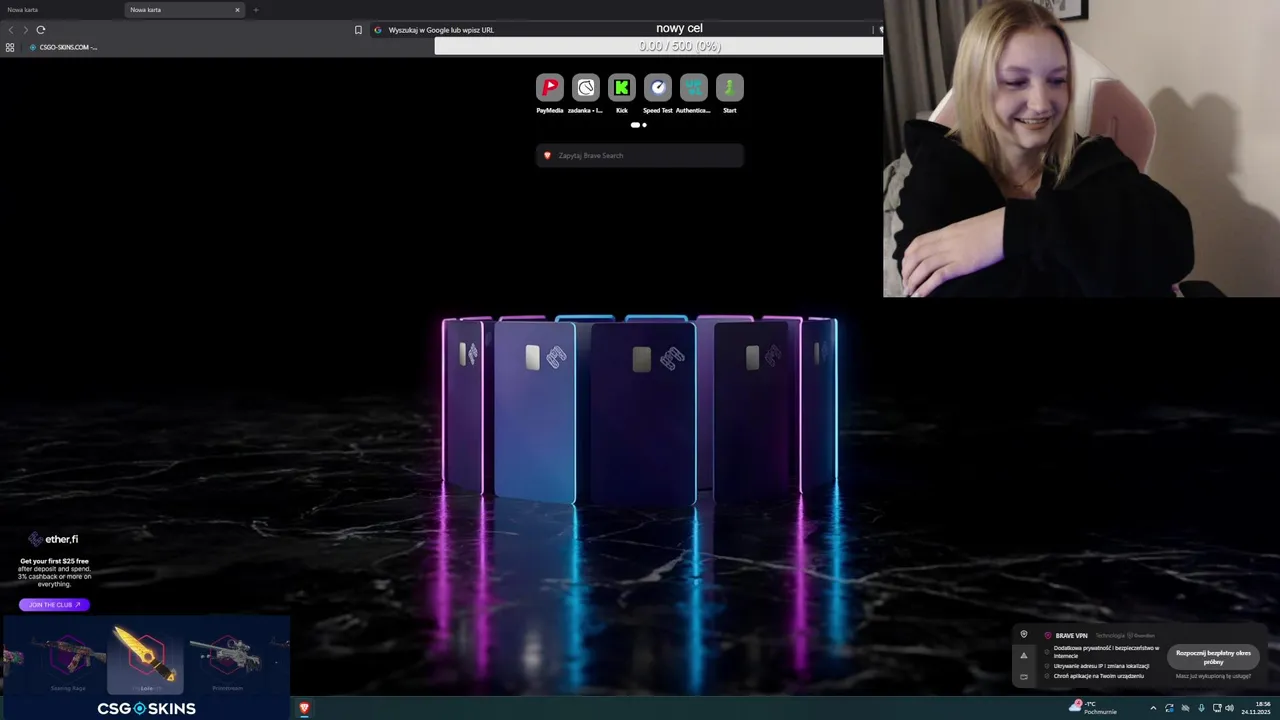Bookmark this page with bookmark icon

pyautogui.click(x=358, y=30)
